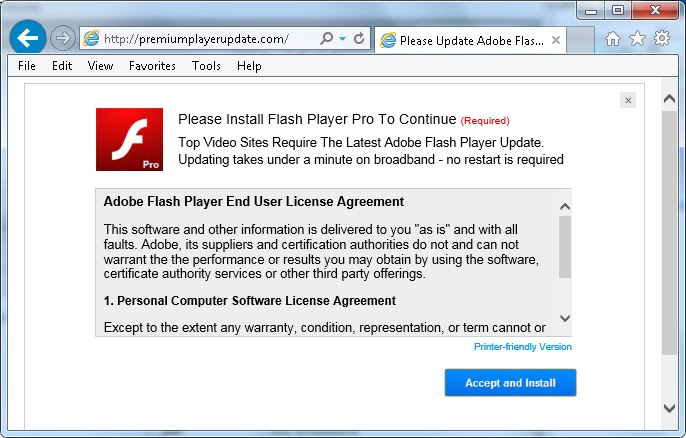
Task: Open a new blank tab
Action: 580,40
